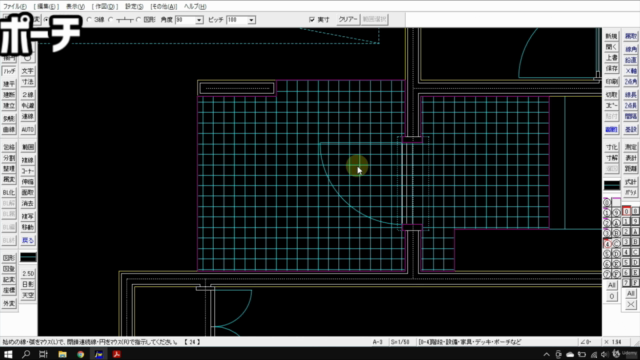Screen dimensions: 640x360
Task: Select the 複線 offset line tool
Action: click(x=28, y=160)
